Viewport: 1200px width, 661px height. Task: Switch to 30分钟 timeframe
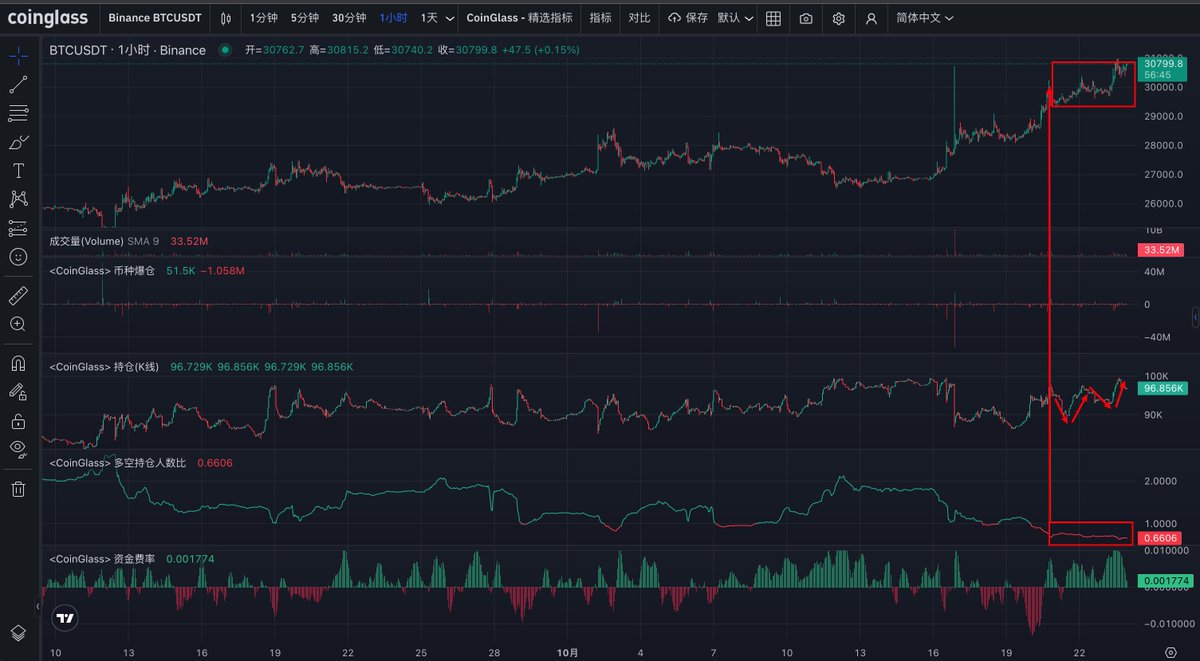coord(349,18)
